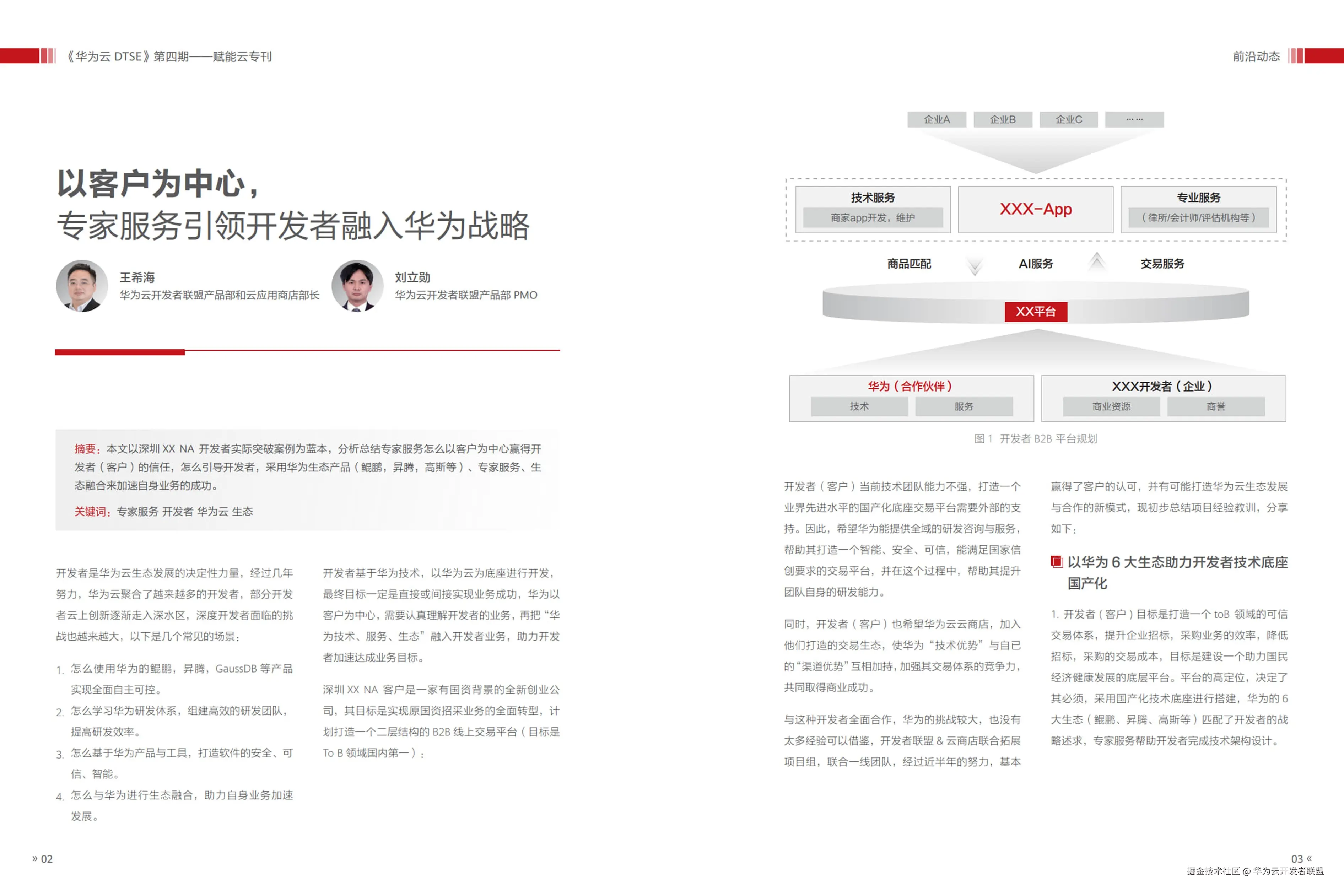Click the red square section bullet icon
This screenshot has width=1344, height=896.
pos(1057,562)
